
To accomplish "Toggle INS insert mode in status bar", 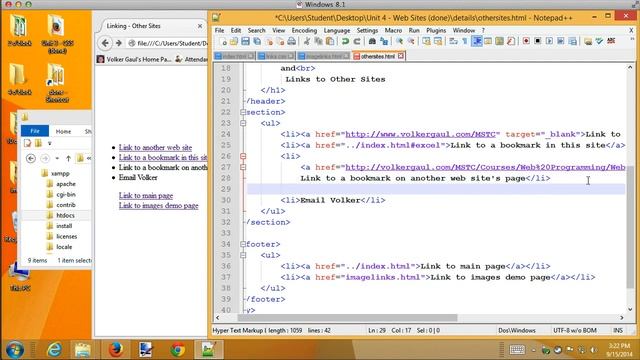I will tap(618, 330).
